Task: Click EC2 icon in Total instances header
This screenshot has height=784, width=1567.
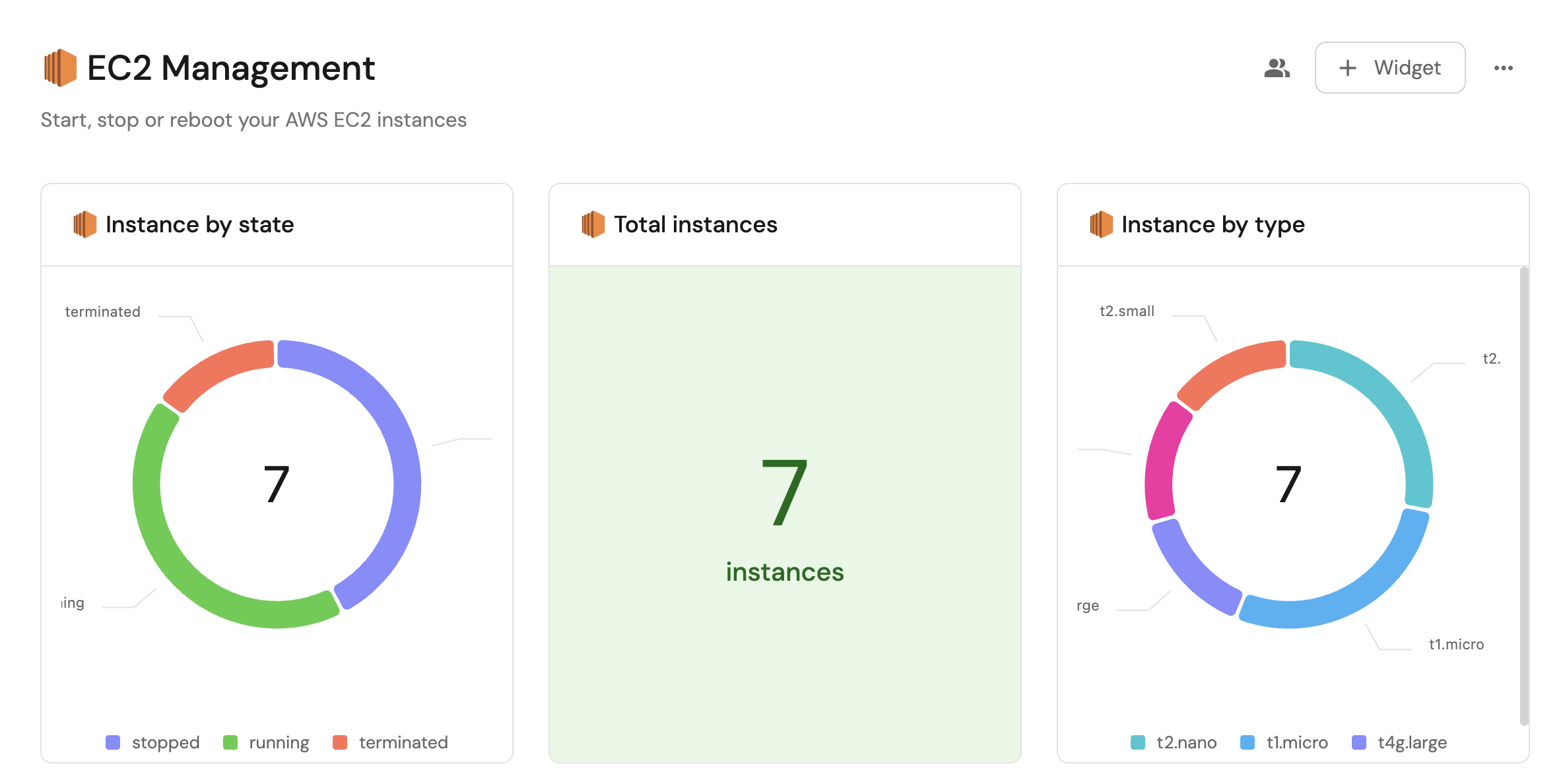Action: (593, 224)
